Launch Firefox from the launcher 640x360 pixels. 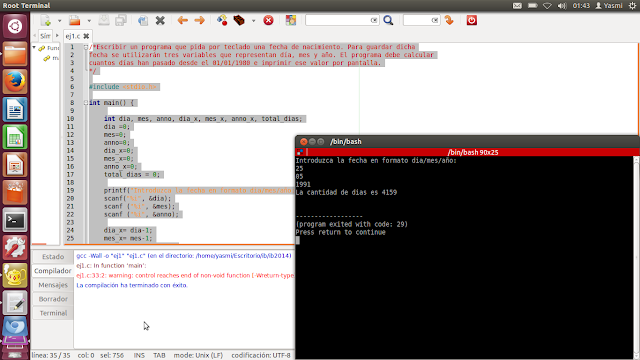pos(15,82)
